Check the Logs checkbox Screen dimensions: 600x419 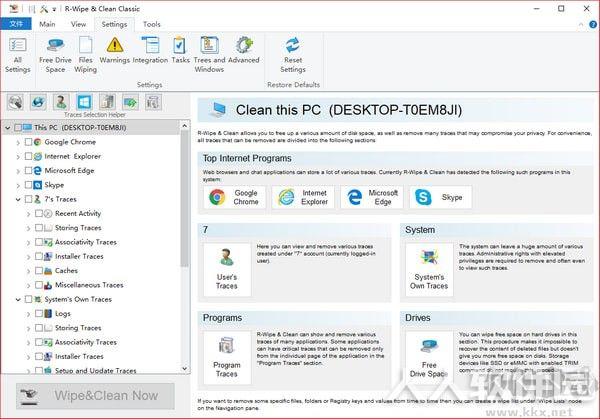click(x=39, y=313)
